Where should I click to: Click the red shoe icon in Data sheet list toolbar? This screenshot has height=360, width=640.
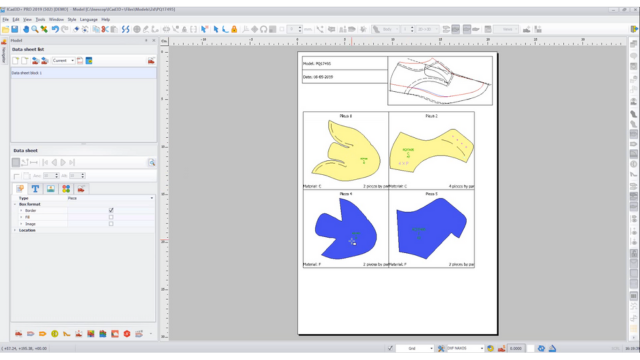[151, 61]
